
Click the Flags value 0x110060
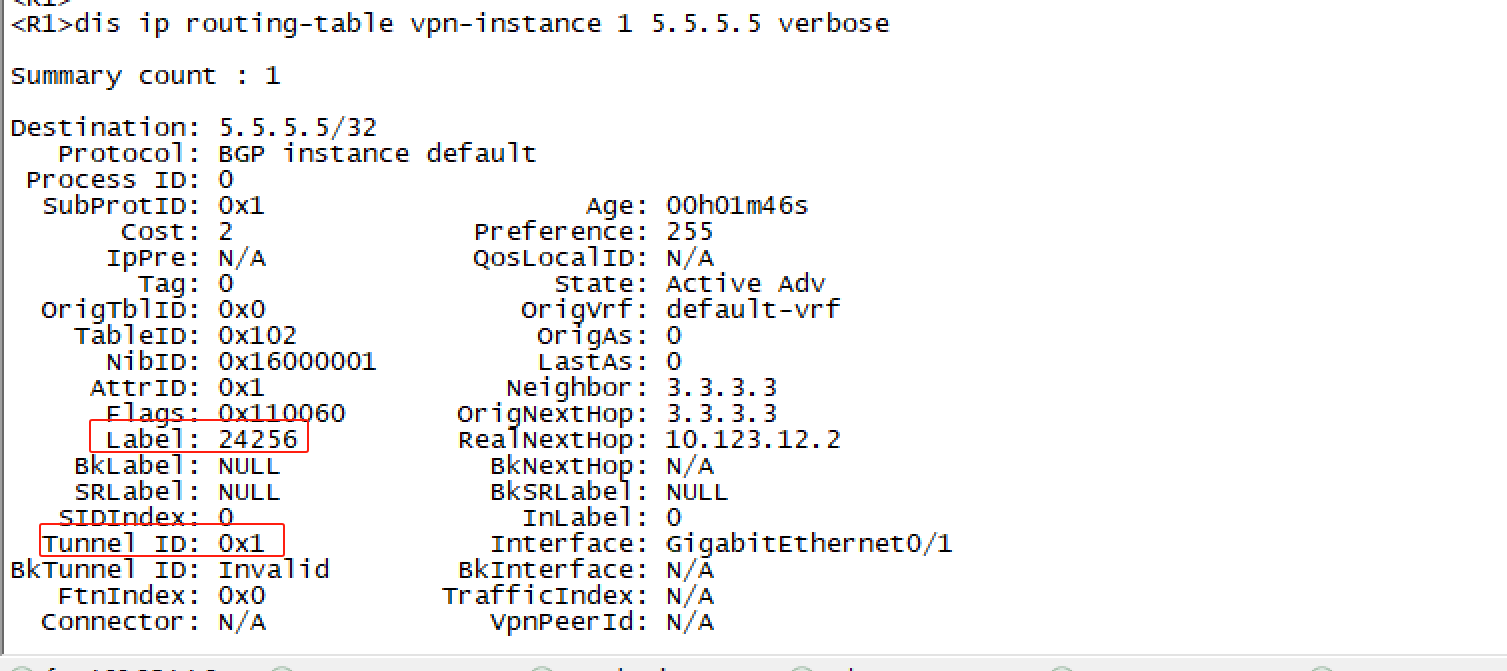[281, 414]
